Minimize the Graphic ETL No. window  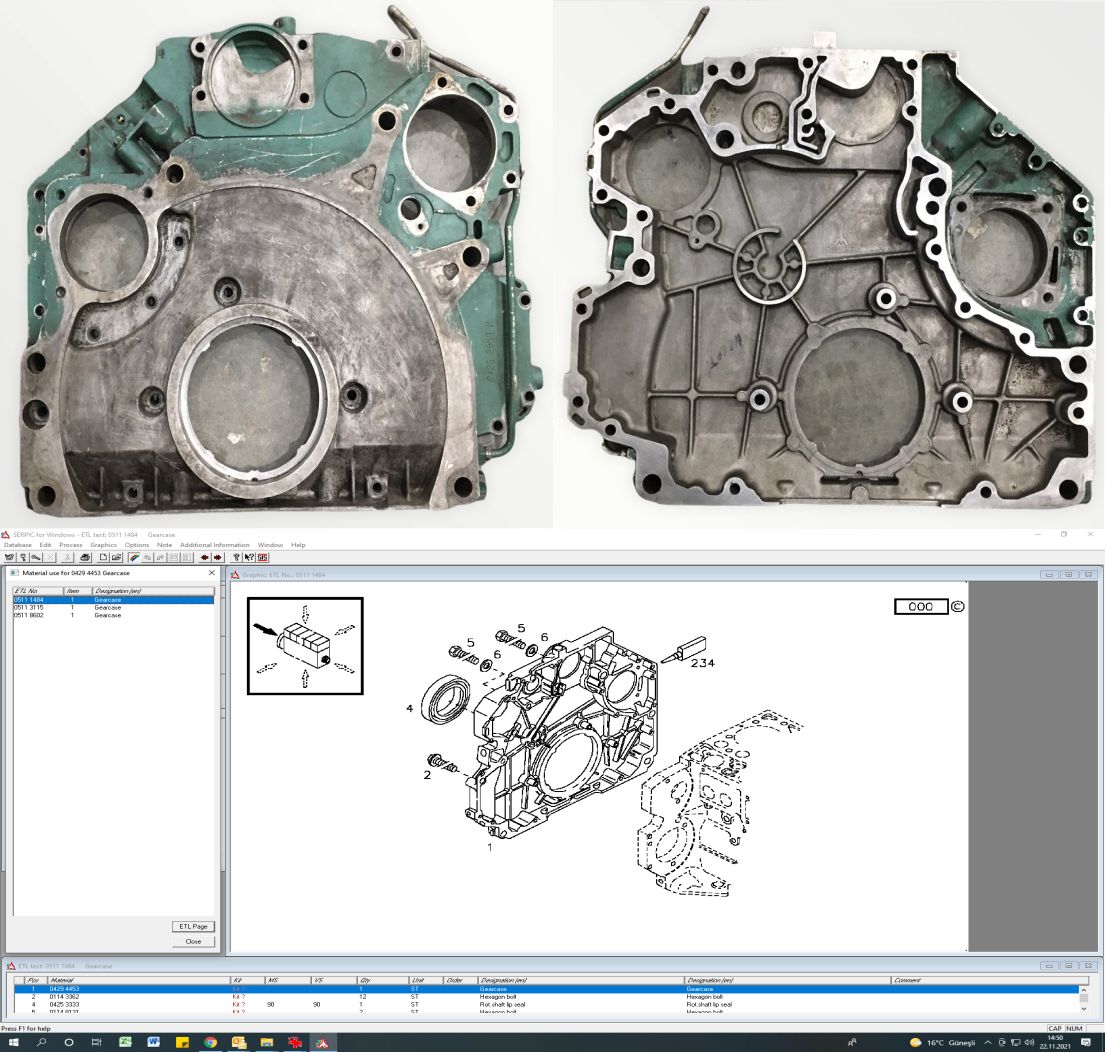coord(1049,575)
